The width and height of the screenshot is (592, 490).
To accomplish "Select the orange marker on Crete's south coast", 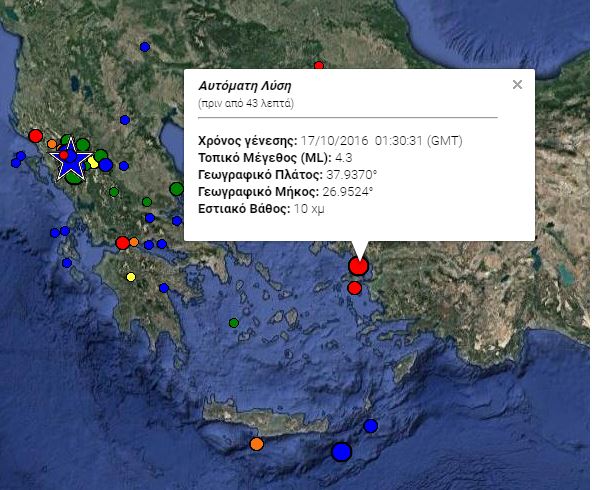I will (257, 444).
